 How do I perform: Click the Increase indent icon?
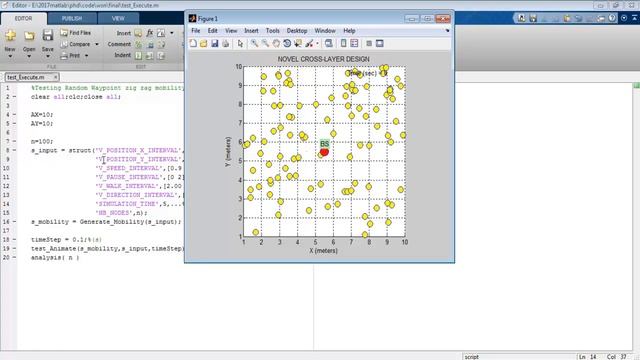pyautogui.click(x=150, y=56)
